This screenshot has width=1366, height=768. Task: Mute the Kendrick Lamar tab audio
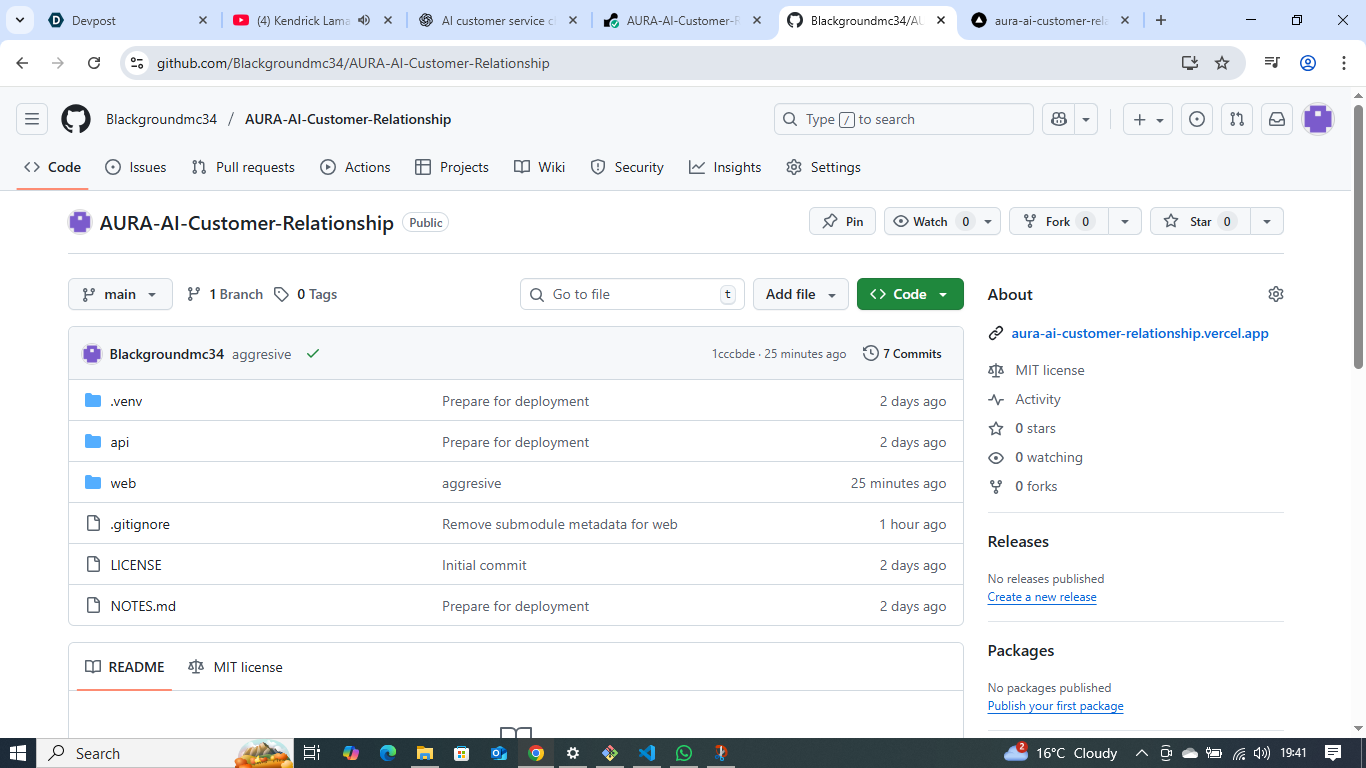364,20
